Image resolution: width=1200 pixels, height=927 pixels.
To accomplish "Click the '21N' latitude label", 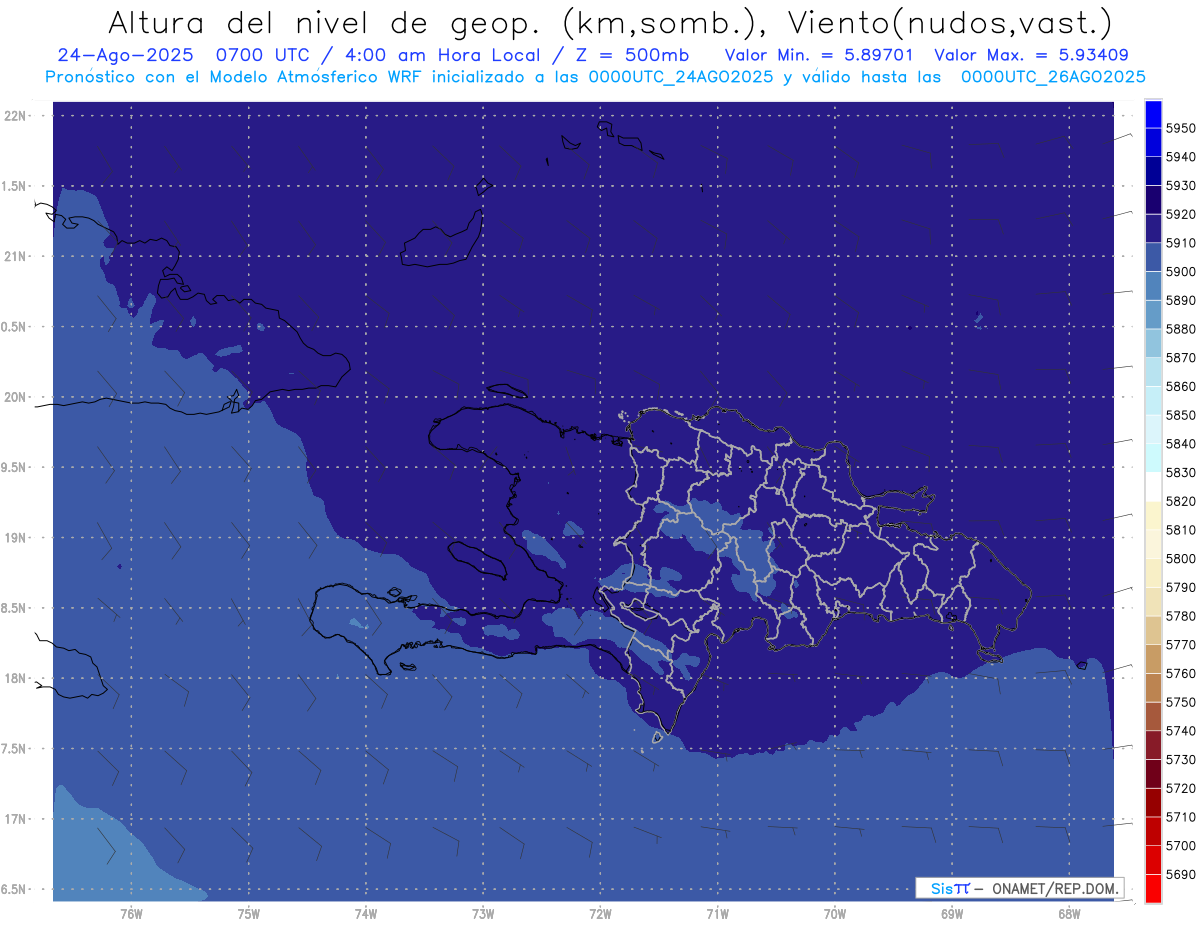I will tap(17, 257).
